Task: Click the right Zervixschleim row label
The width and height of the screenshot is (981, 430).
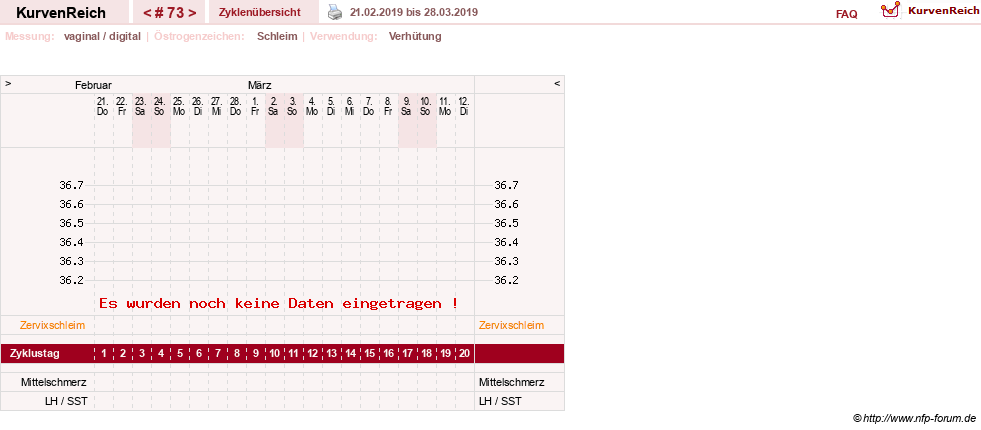Action: [x=512, y=325]
